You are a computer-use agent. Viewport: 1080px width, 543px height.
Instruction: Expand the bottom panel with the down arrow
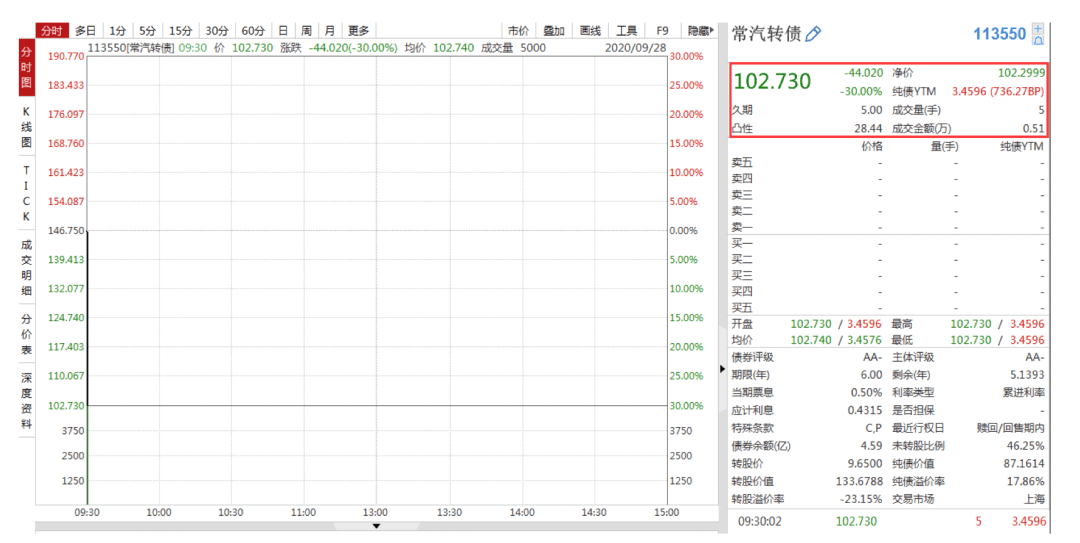(376, 526)
